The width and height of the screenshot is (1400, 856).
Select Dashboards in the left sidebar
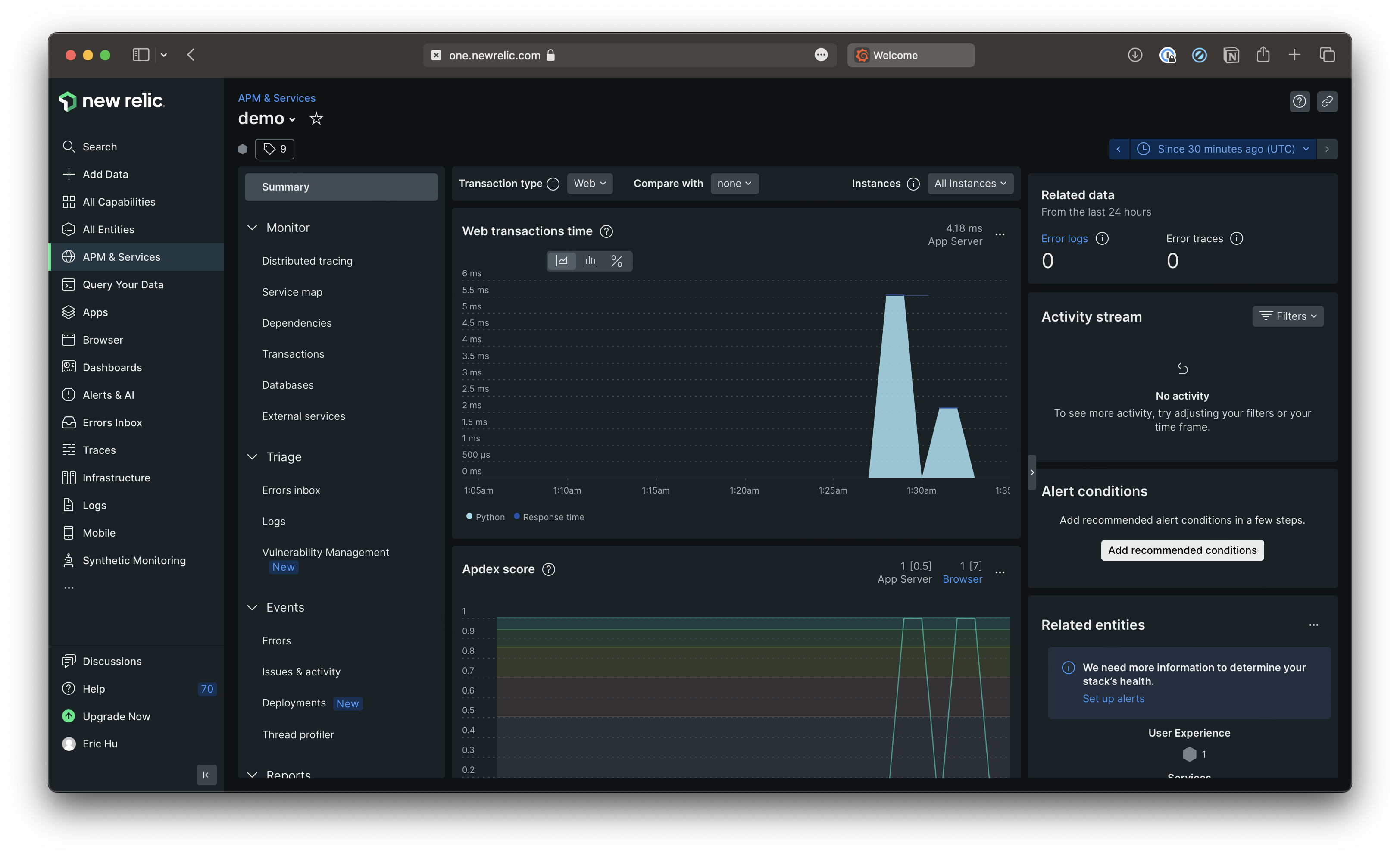click(x=112, y=368)
